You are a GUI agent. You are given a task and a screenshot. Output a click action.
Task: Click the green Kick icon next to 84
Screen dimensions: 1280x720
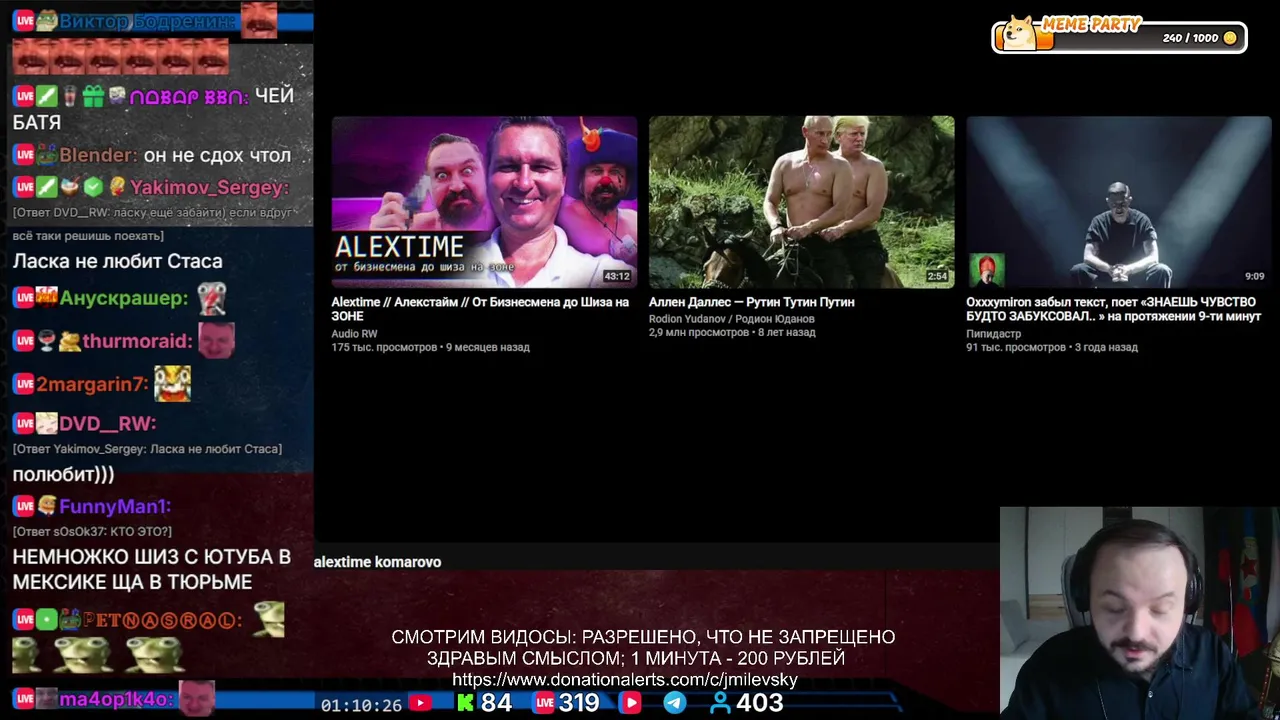(x=466, y=703)
